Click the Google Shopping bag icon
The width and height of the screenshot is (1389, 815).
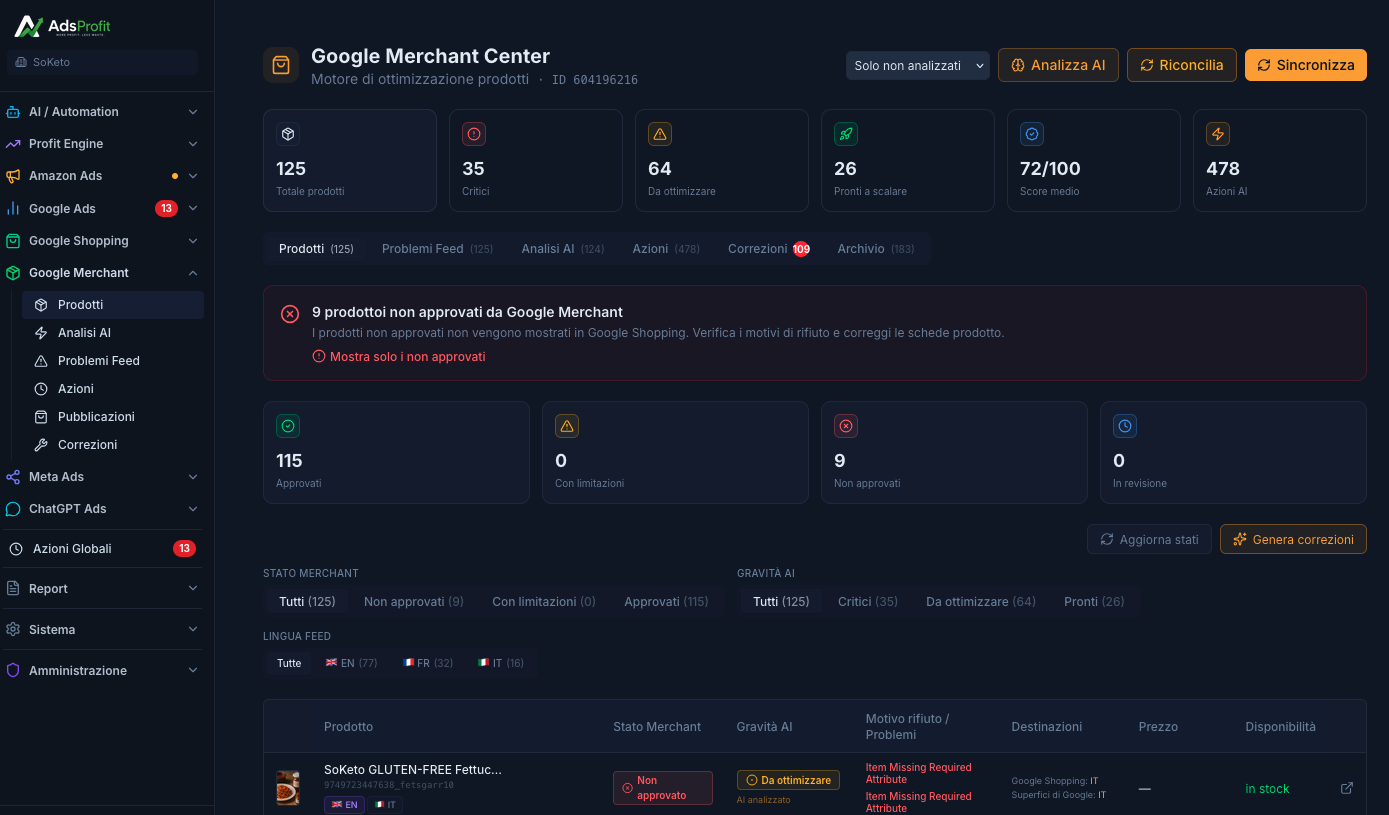[13, 241]
